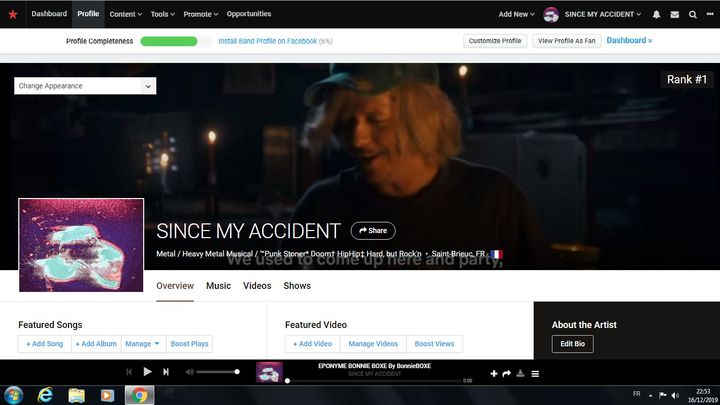Click the search magnifier icon

pos(692,15)
